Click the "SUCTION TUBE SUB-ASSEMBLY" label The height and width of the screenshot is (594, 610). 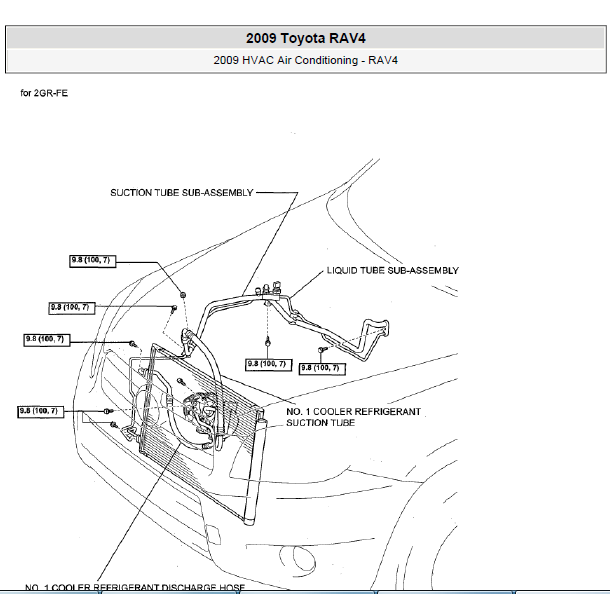pyautogui.click(x=182, y=193)
